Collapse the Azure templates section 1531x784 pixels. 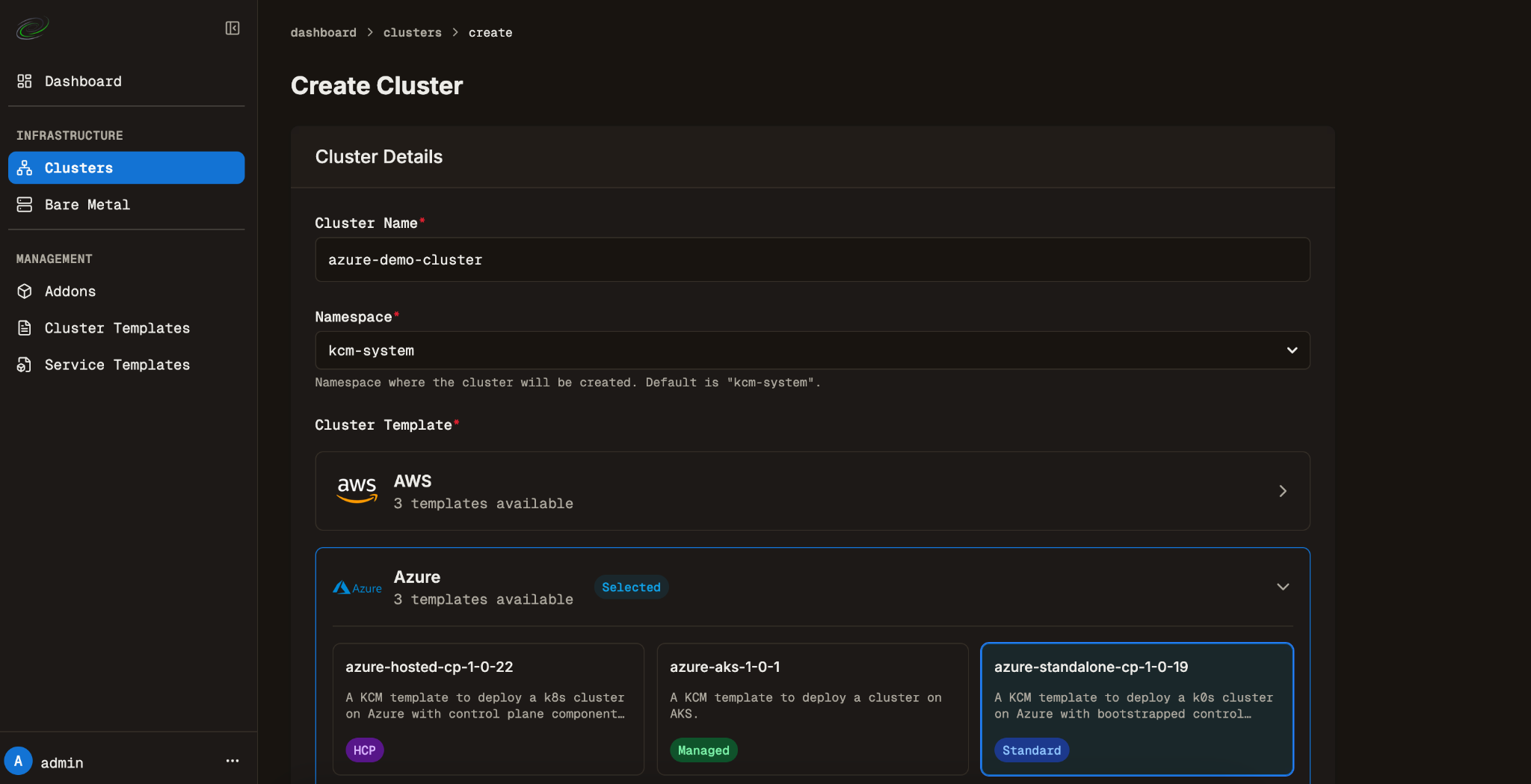click(x=1282, y=587)
